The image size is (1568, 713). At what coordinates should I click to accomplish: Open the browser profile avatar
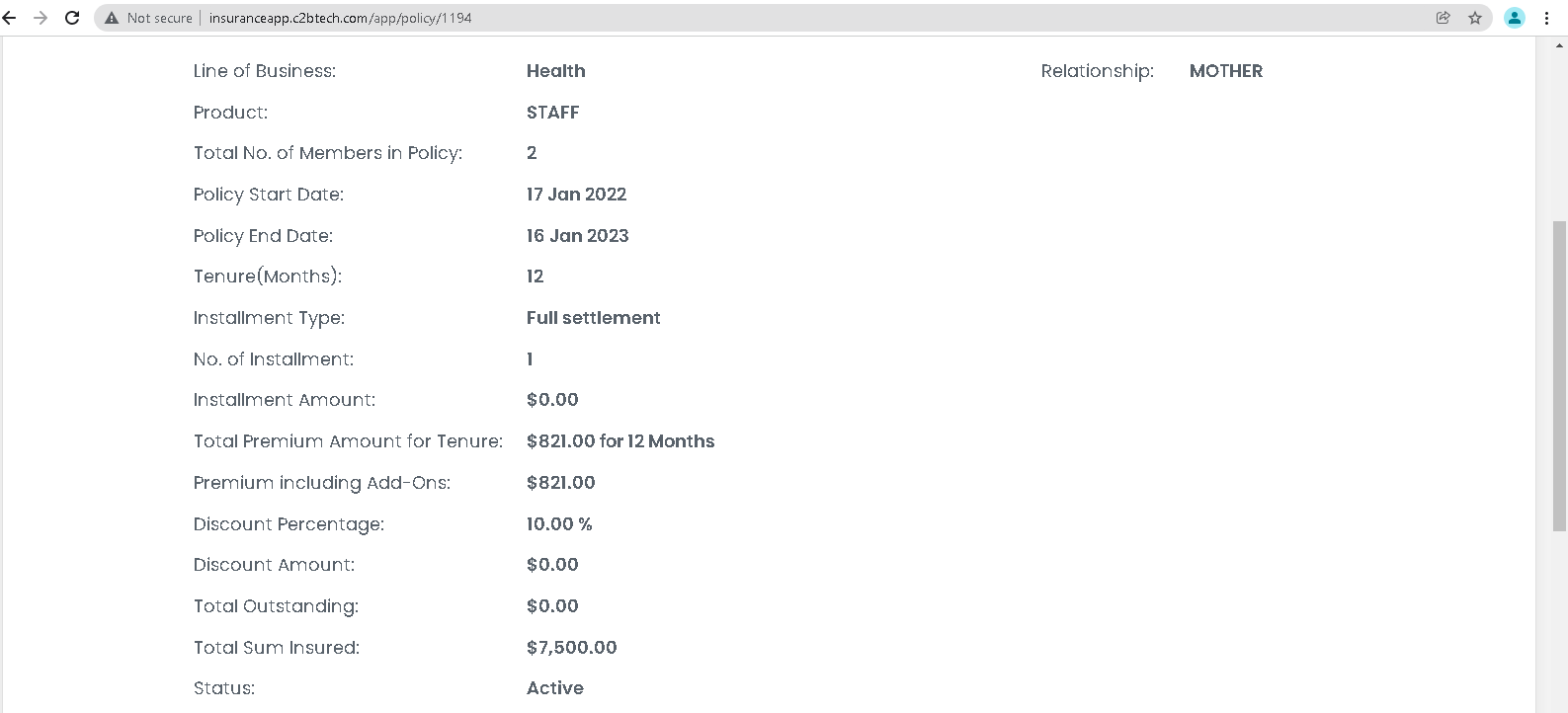click(1515, 18)
